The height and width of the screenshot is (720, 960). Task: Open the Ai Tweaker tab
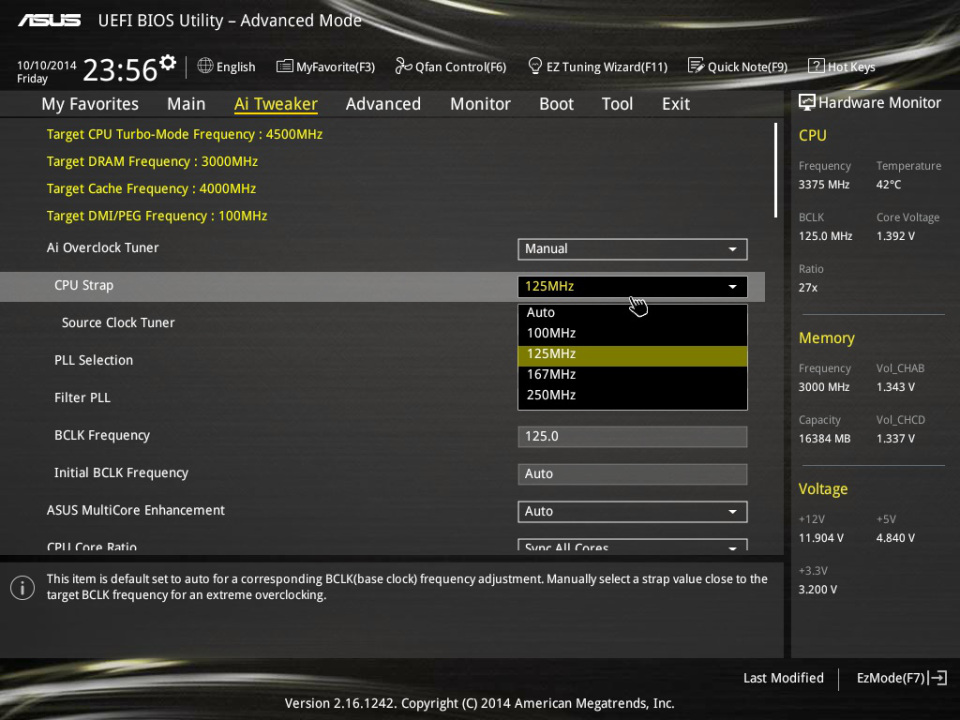pos(276,104)
